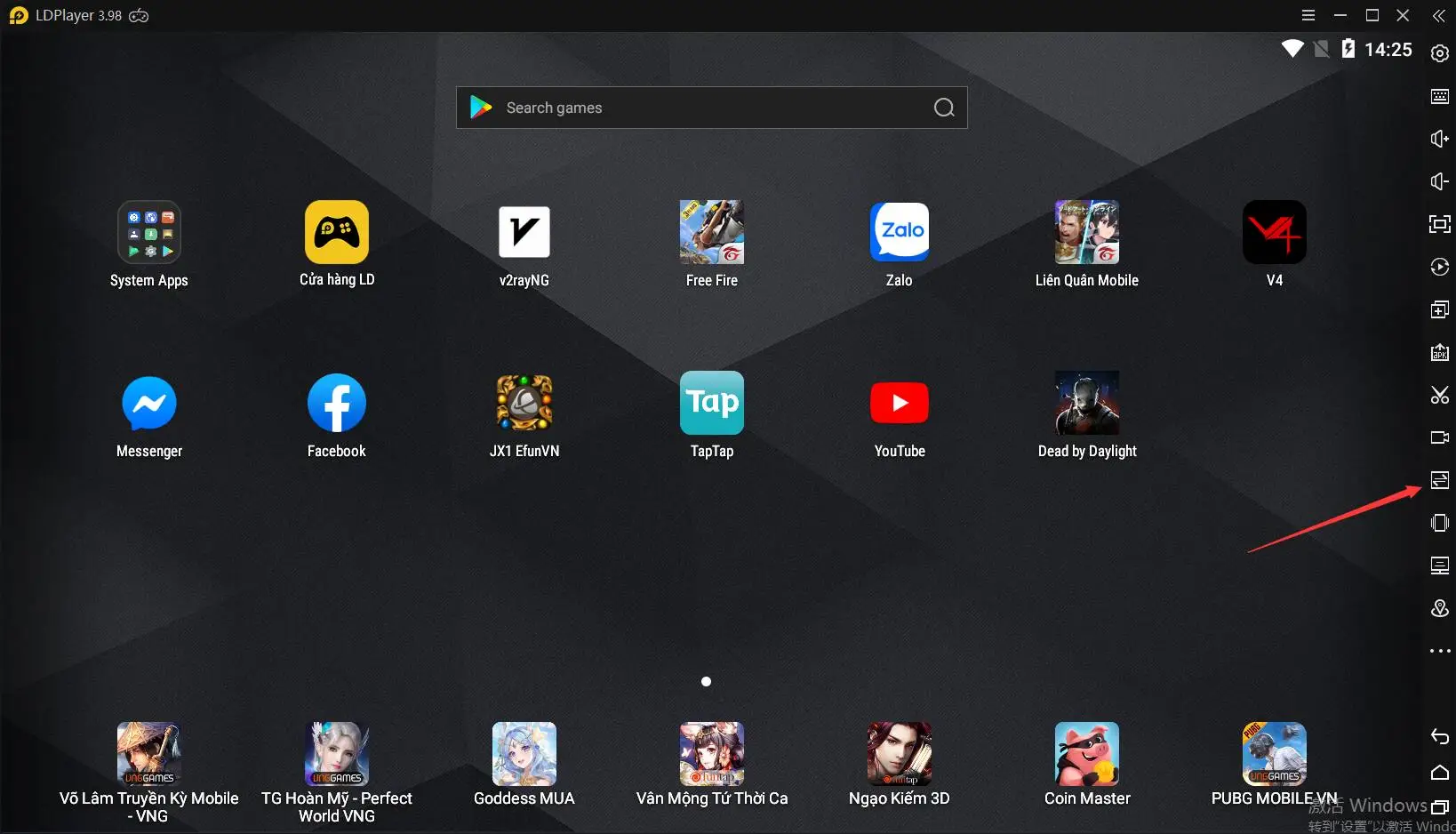Launch Cửa hàng LD store app
The height and width of the screenshot is (834, 1456).
click(337, 232)
